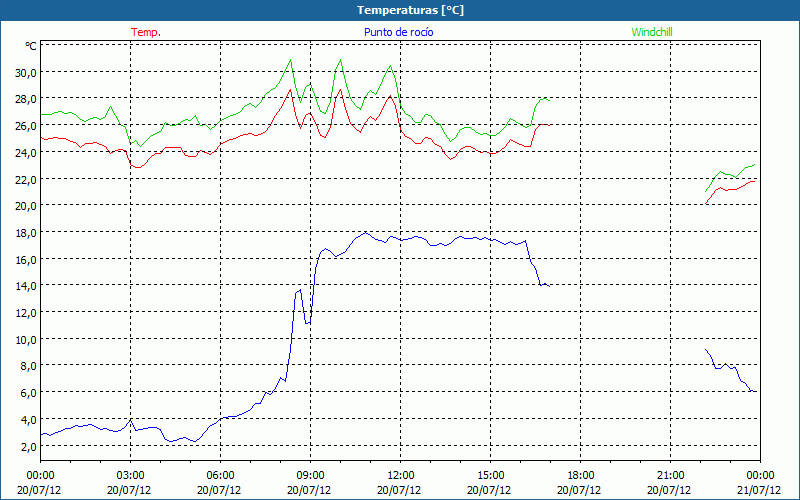Click the 12,0 y-axis value
The image size is (800, 500).
point(26,313)
